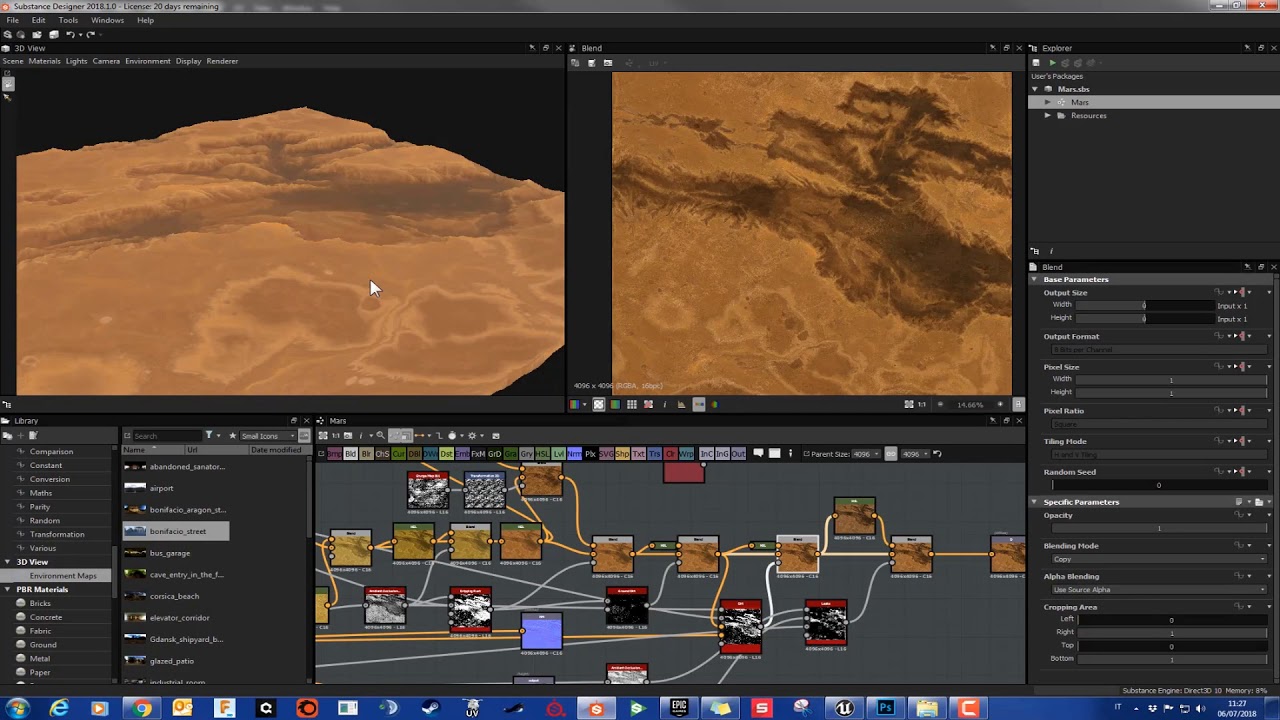Screen dimensions: 1280x720
Task: Add a Curve node from graph toolbar
Action: 398,454
